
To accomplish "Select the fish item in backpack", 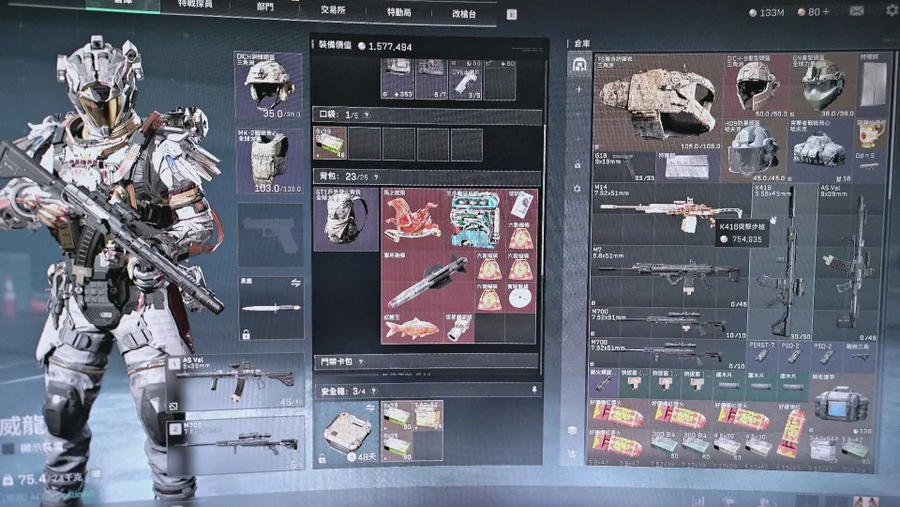I will pyautogui.click(x=412, y=326).
